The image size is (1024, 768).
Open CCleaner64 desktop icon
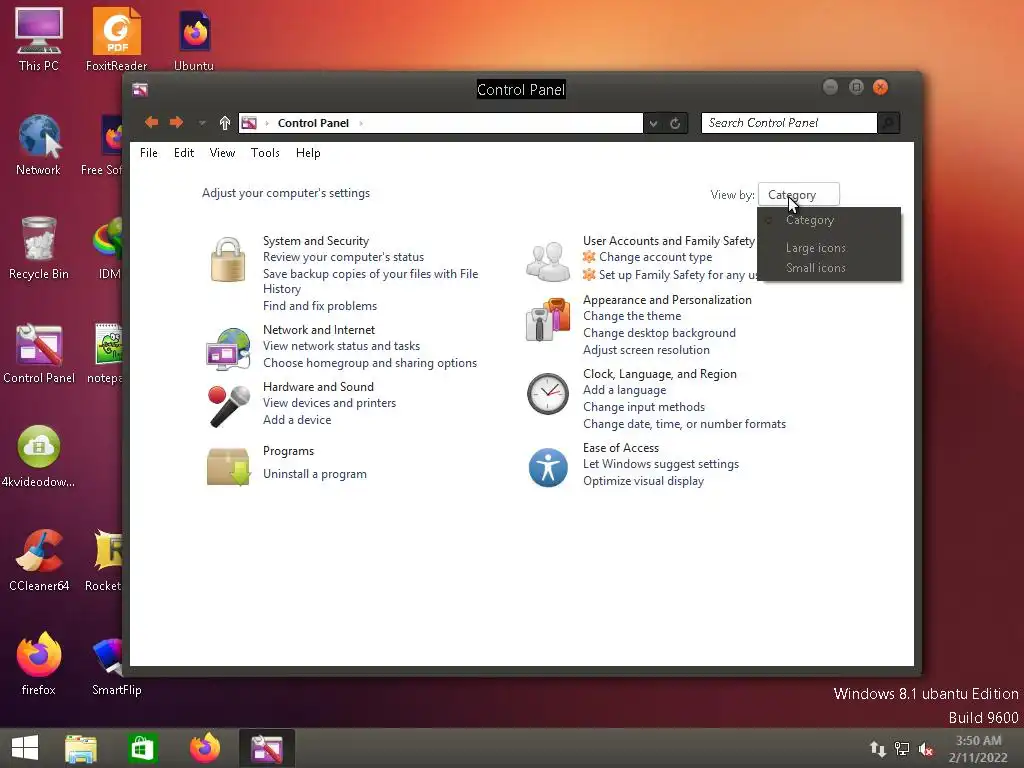tap(39, 561)
